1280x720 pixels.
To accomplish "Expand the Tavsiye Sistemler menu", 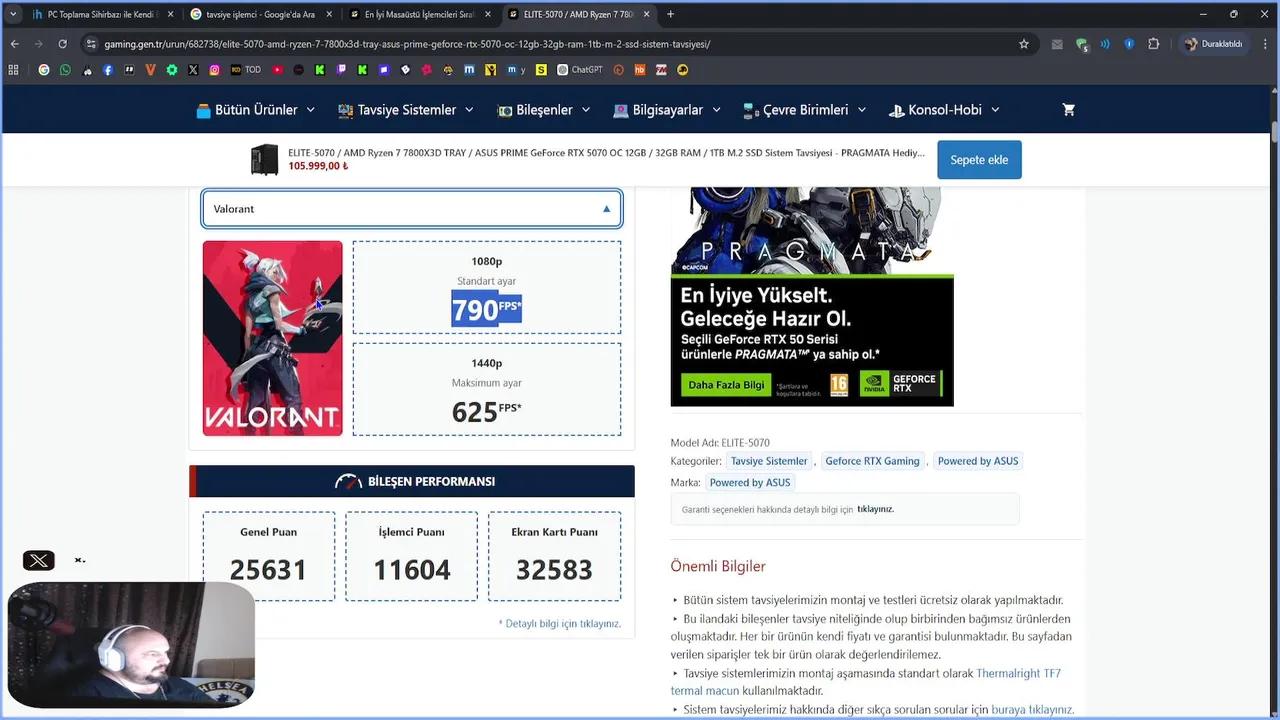I will tap(406, 110).
